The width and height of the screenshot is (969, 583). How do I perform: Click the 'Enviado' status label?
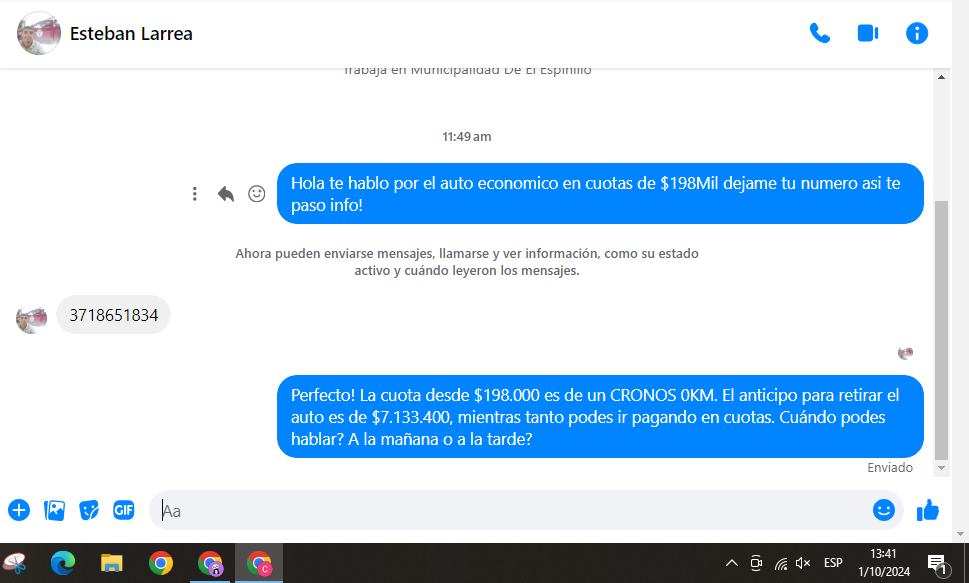click(890, 467)
